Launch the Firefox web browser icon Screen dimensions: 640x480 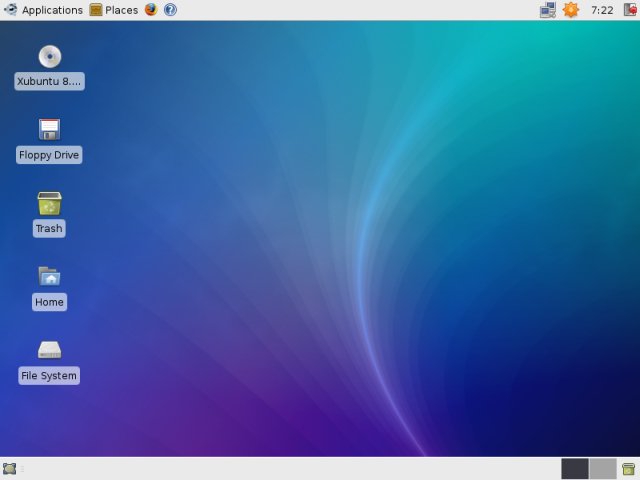pyautogui.click(x=151, y=9)
